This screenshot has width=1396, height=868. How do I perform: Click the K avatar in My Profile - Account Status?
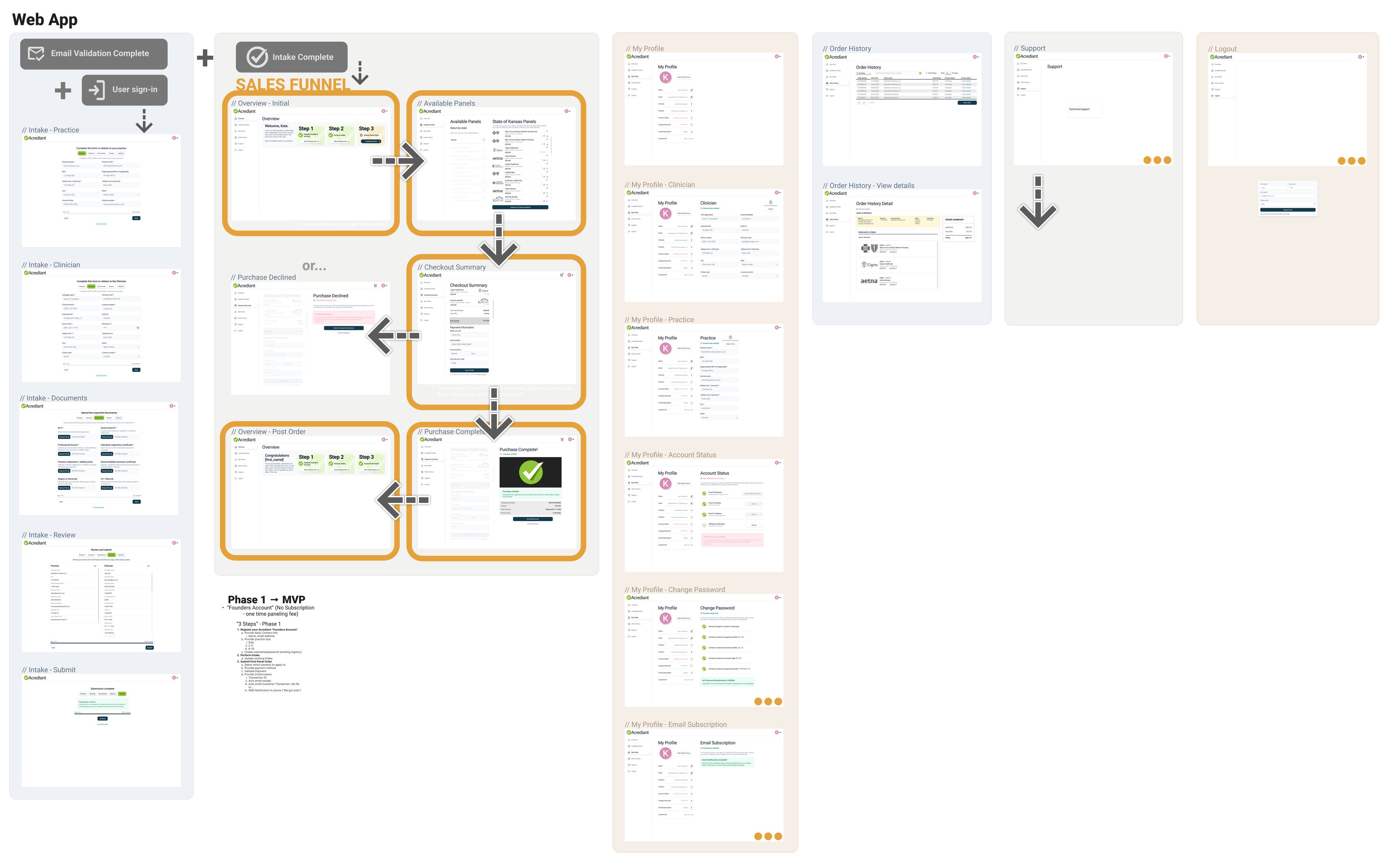pos(665,483)
